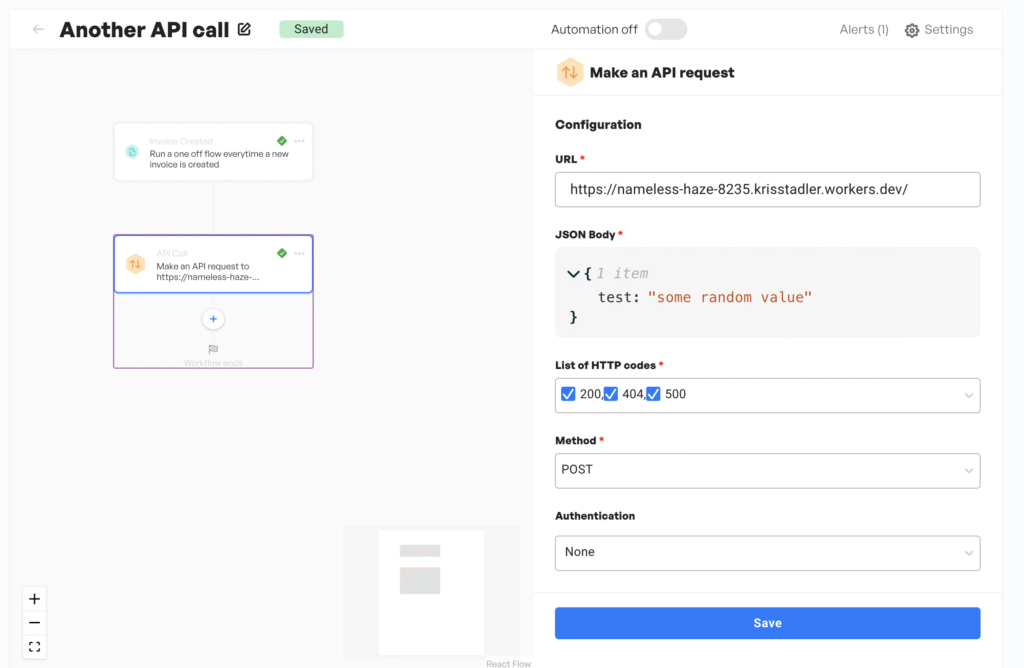Click the plus add step button
Viewport: 1024px width, 668px height.
213,319
